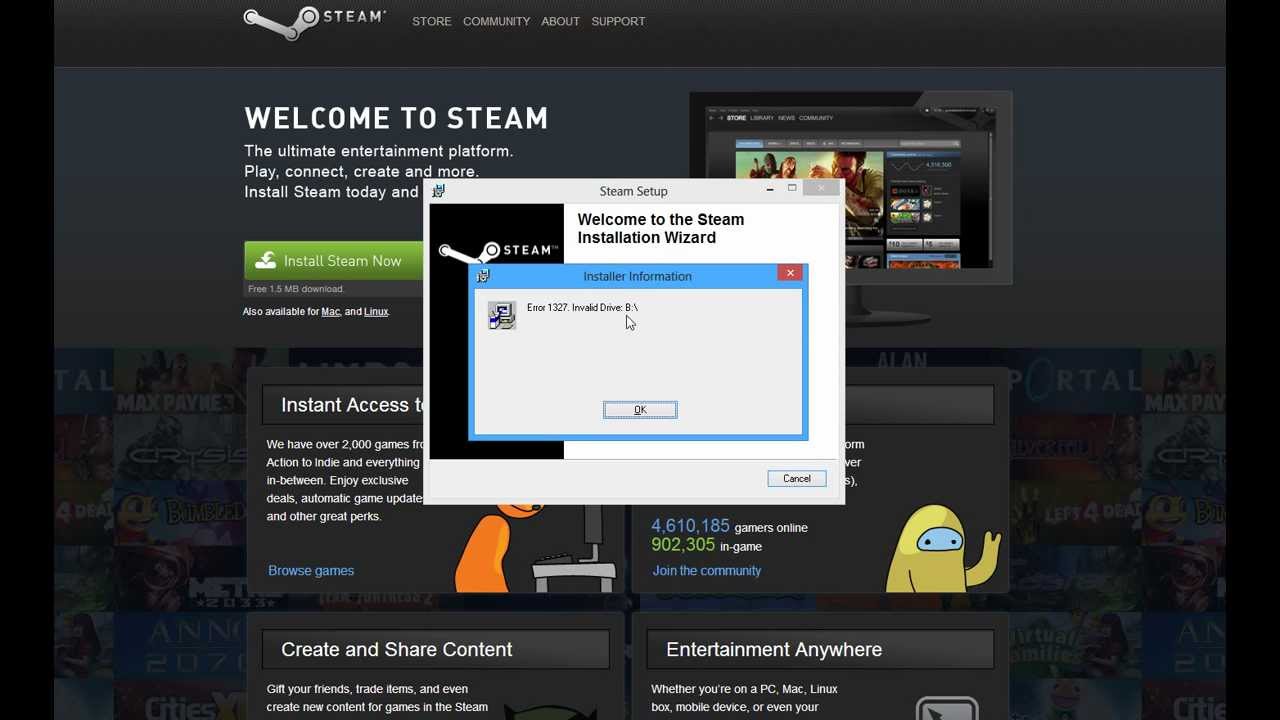Click the computer icon beside Error 1327 message
The height and width of the screenshot is (720, 1280).
click(x=502, y=316)
